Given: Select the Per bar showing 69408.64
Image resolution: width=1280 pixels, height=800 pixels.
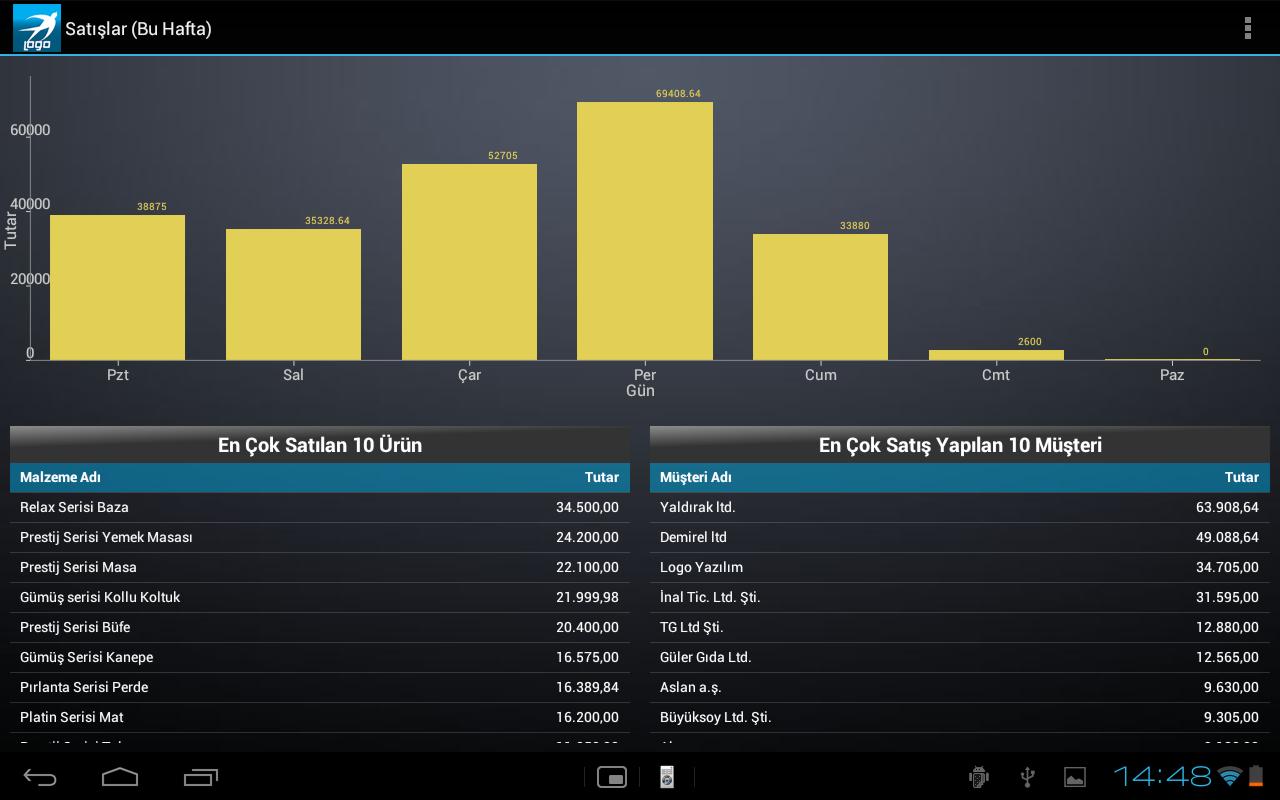Looking at the screenshot, I should click(x=645, y=231).
